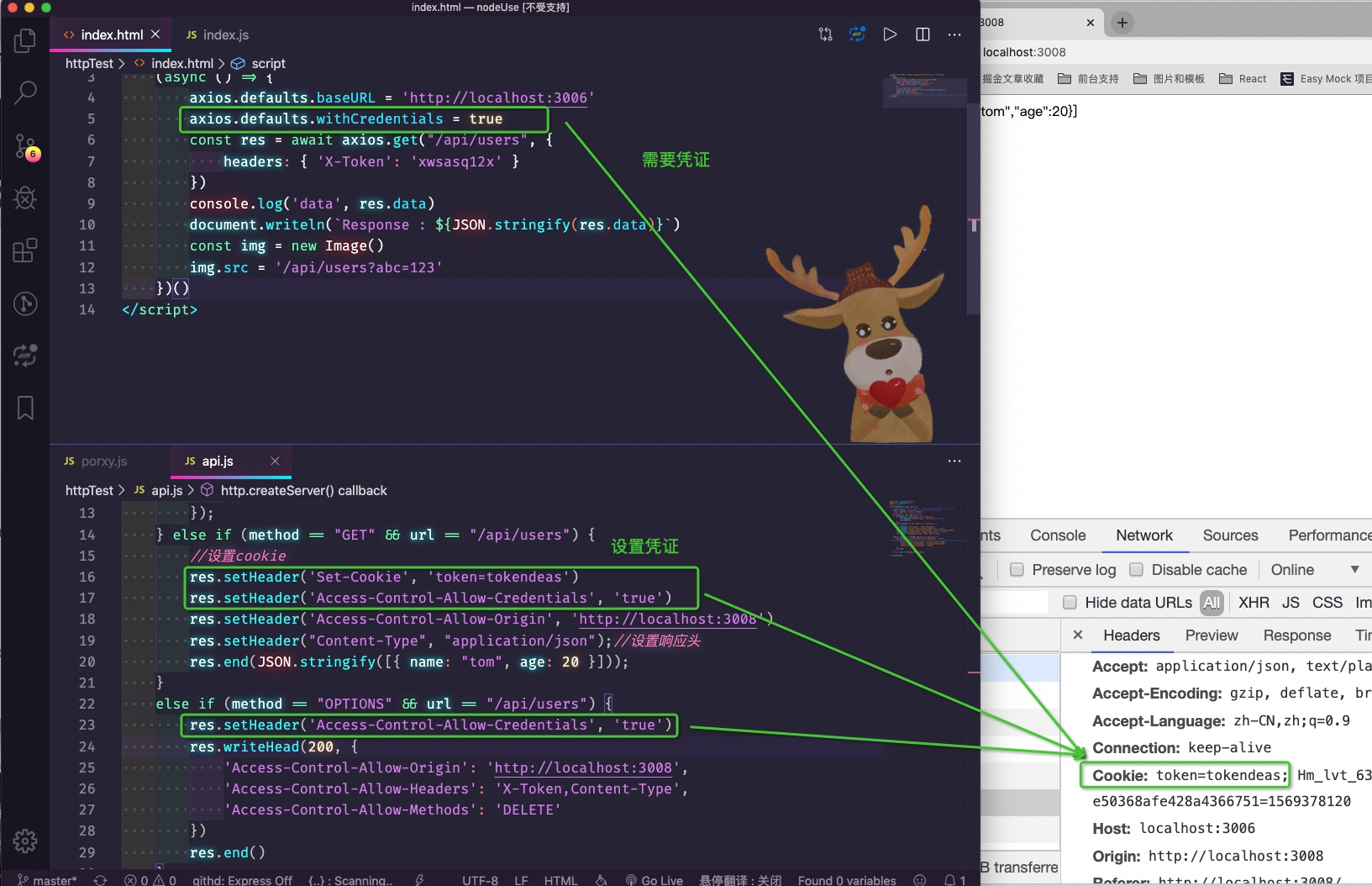
Task: Switch to the Console tab in DevTools
Action: (x=1058, y=535)
